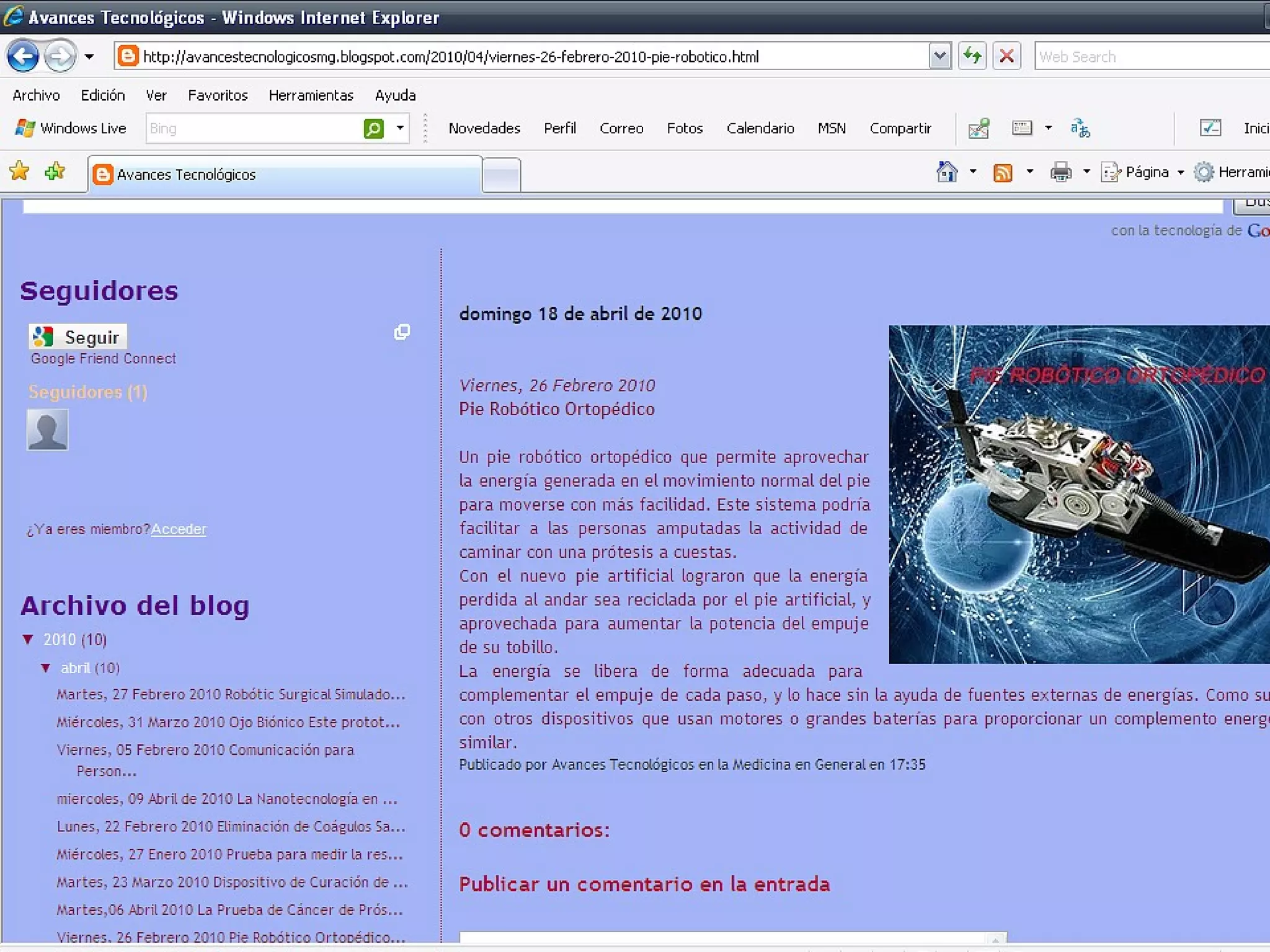Click the Home page icon
This screenshot has height=952, width=1270.
click(x=946, y=172)
